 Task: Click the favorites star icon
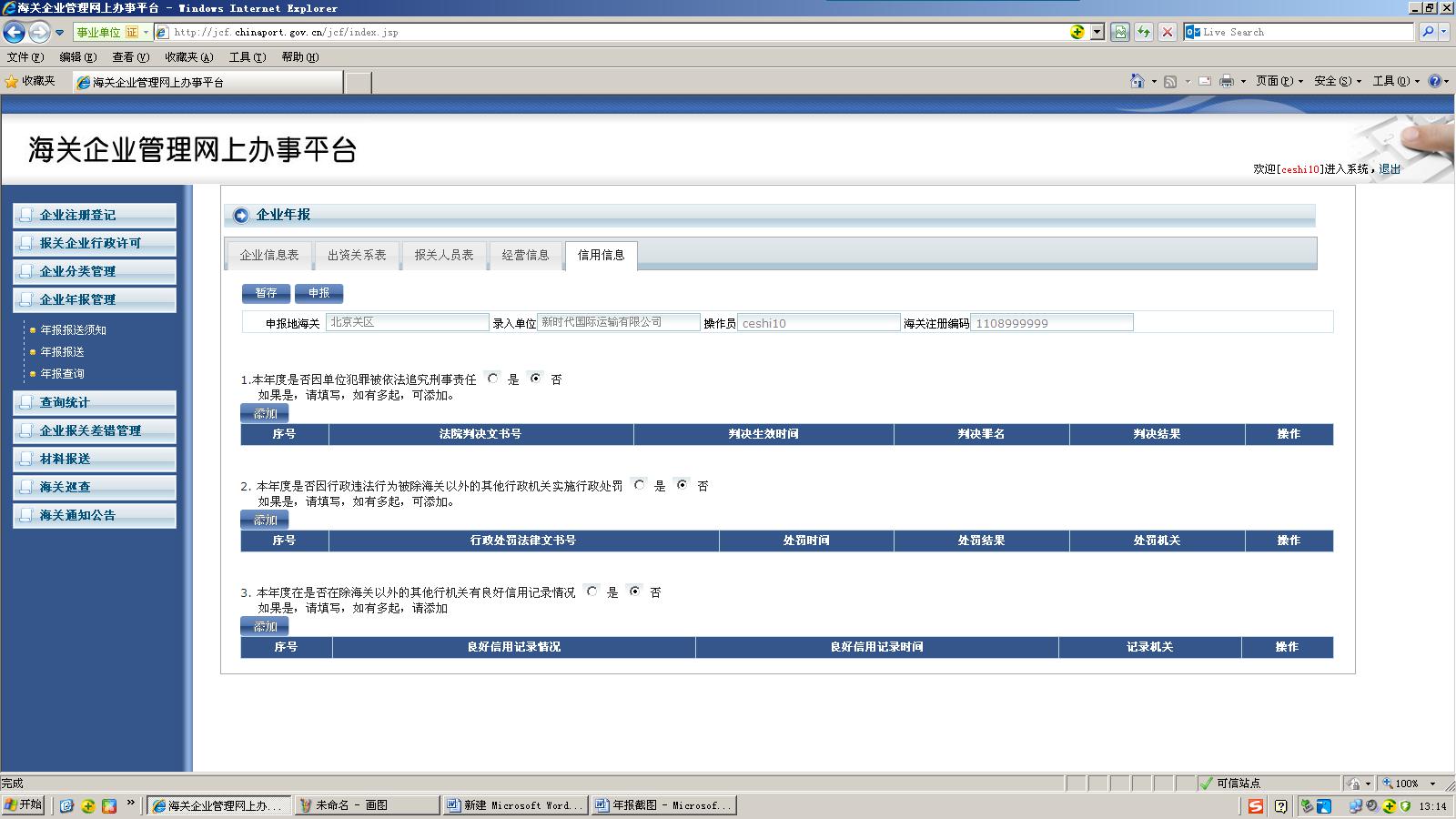pyautogui.click(x=12, y=81)
